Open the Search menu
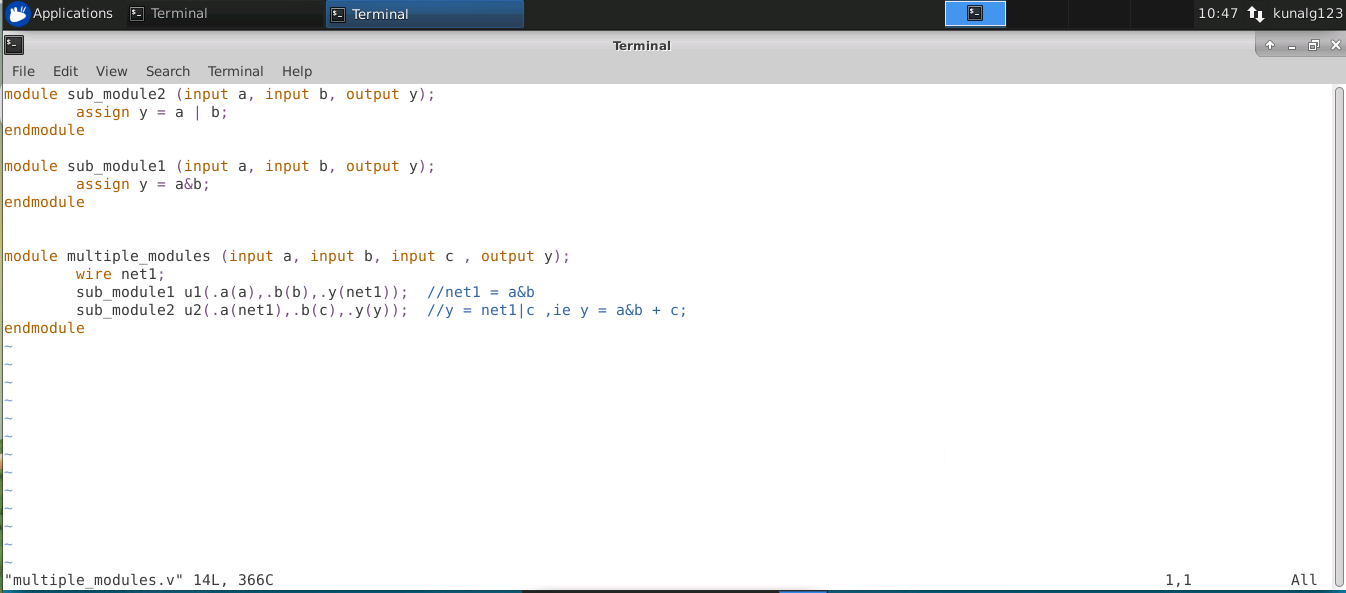Screen dimensions: 1346x593 pos(167,71)
